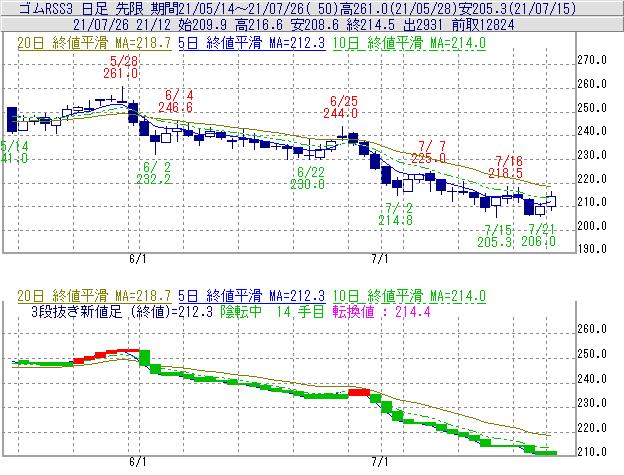Select the 7/2 214.8 low label
The image size is (624, 475).
(x=396, y=214)
